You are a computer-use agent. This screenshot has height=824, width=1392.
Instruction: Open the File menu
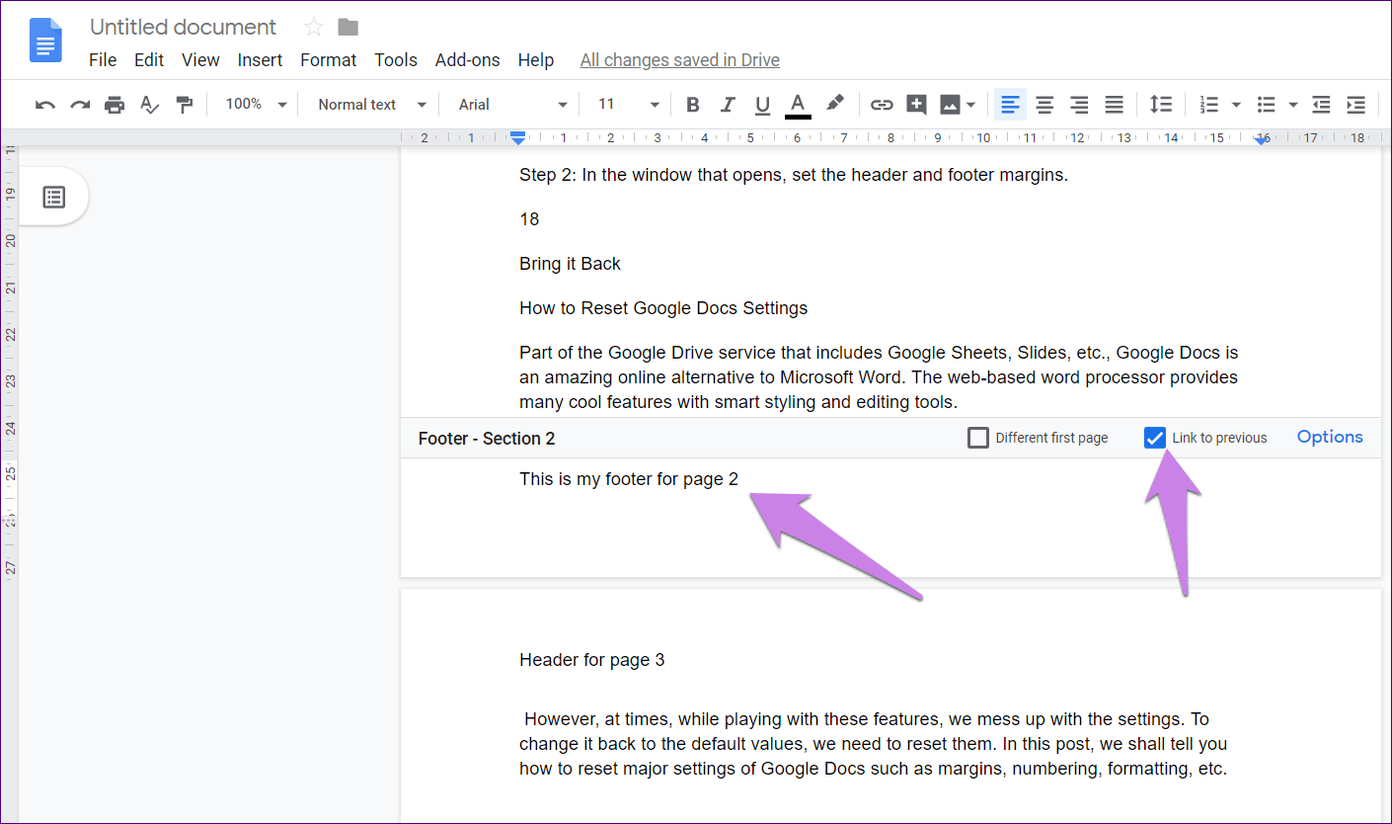[103, 60]
